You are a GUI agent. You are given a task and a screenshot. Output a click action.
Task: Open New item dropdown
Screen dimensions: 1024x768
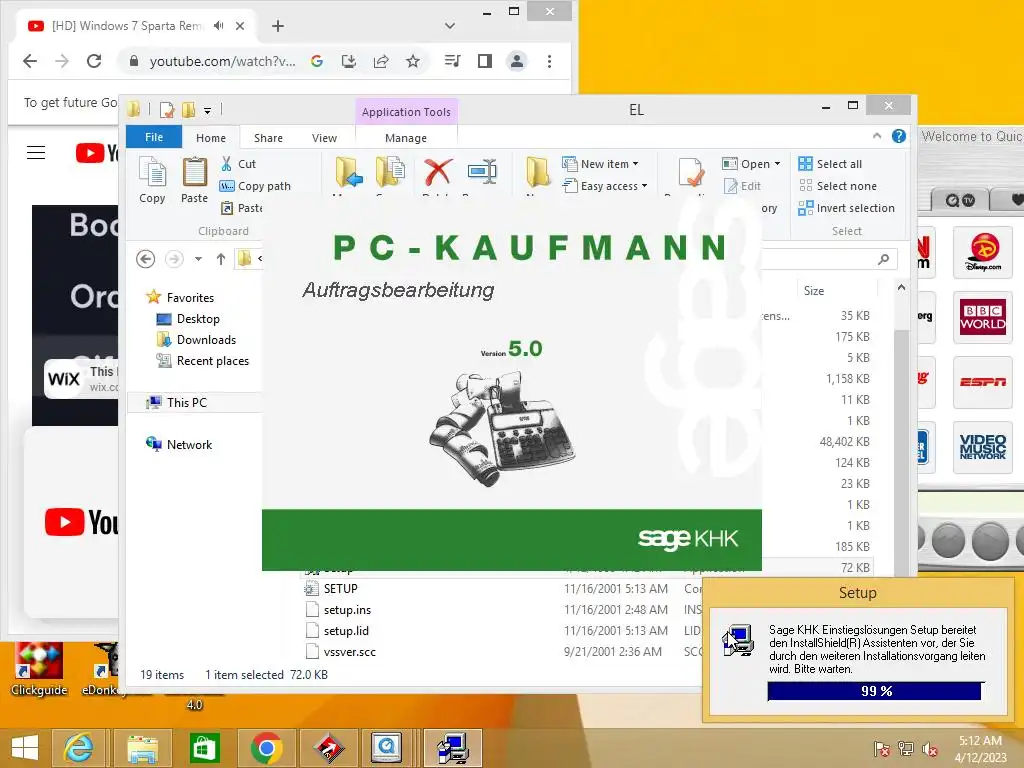coord(600,164)
